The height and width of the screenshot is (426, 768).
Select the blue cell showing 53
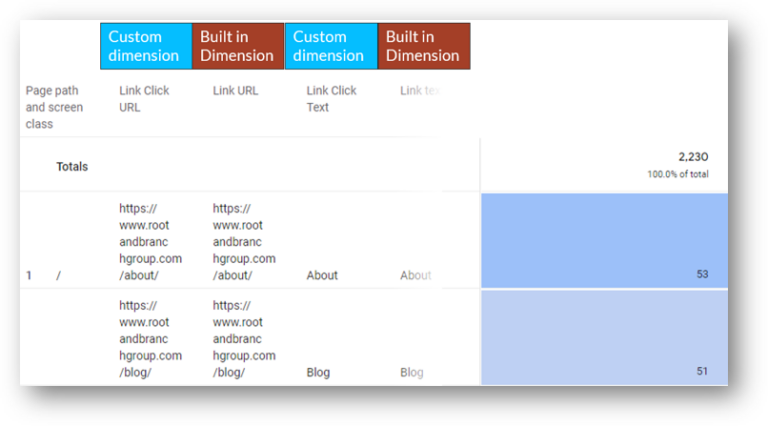tap(604, 240)
